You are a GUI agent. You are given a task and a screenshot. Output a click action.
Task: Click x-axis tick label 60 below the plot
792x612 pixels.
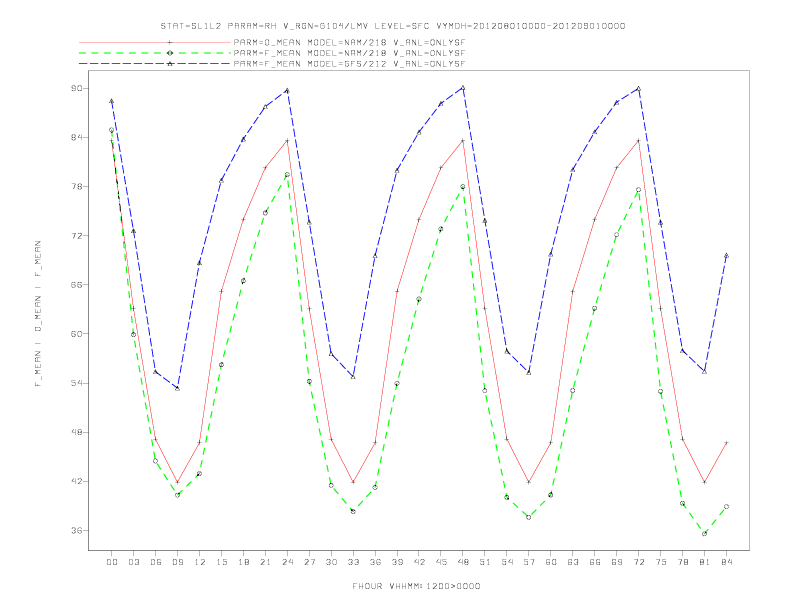[x=551, y=562]
